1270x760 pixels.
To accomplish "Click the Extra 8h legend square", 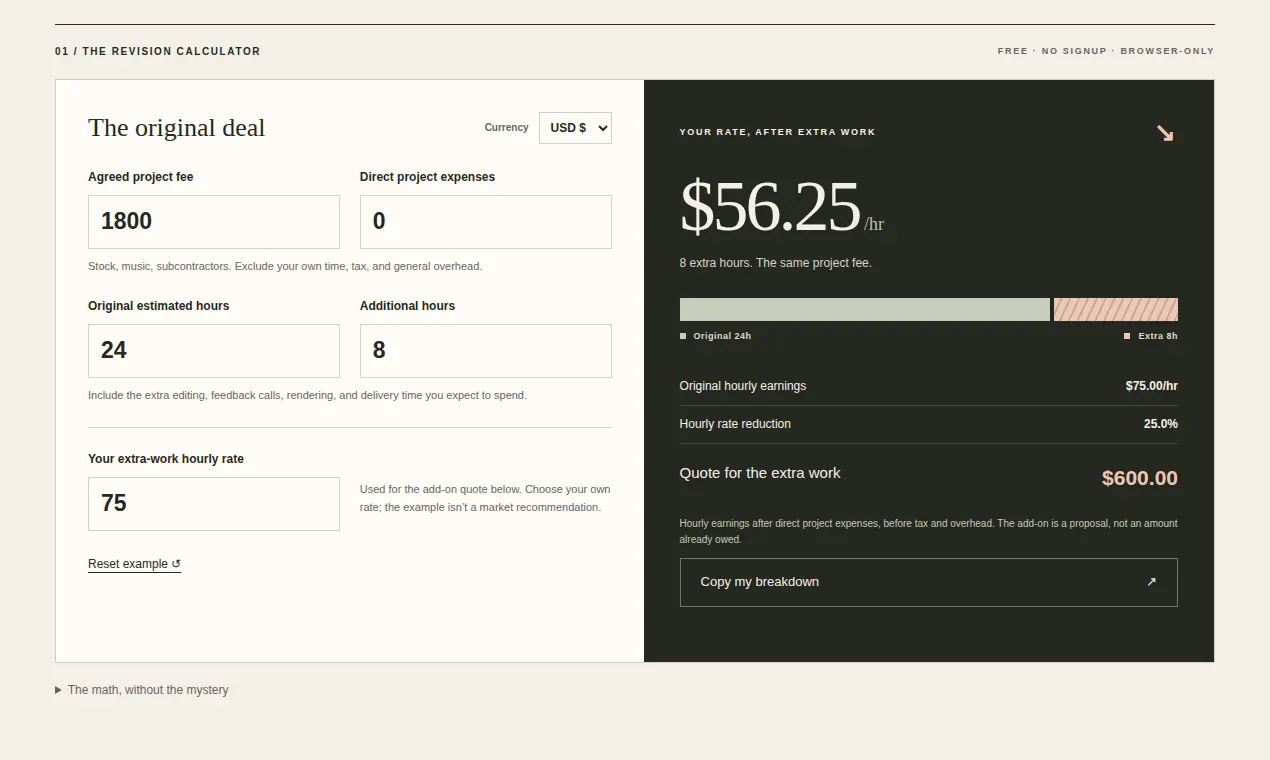I will (1127, 336).
